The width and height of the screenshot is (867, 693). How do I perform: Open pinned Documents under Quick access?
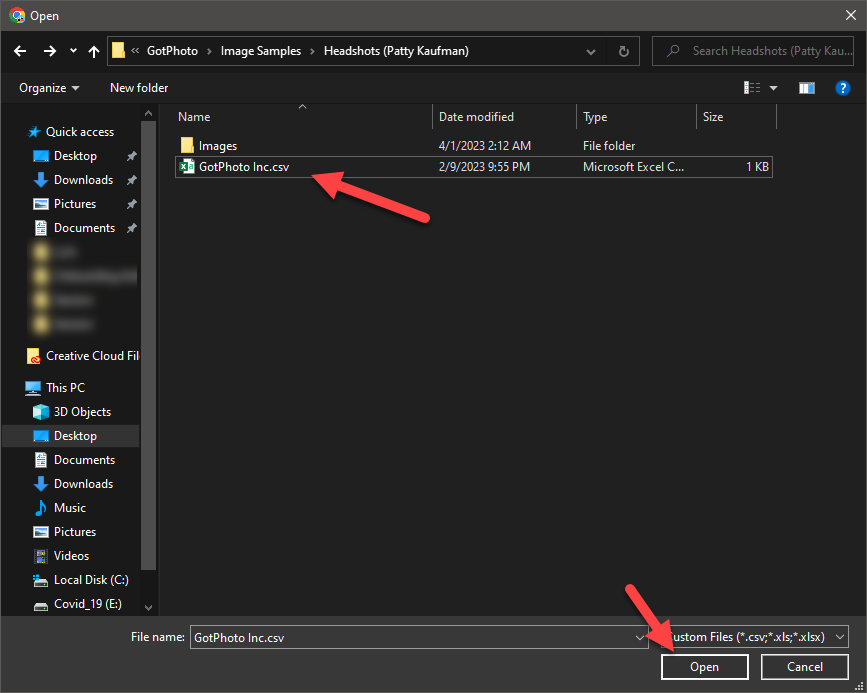tap(74, 228)
